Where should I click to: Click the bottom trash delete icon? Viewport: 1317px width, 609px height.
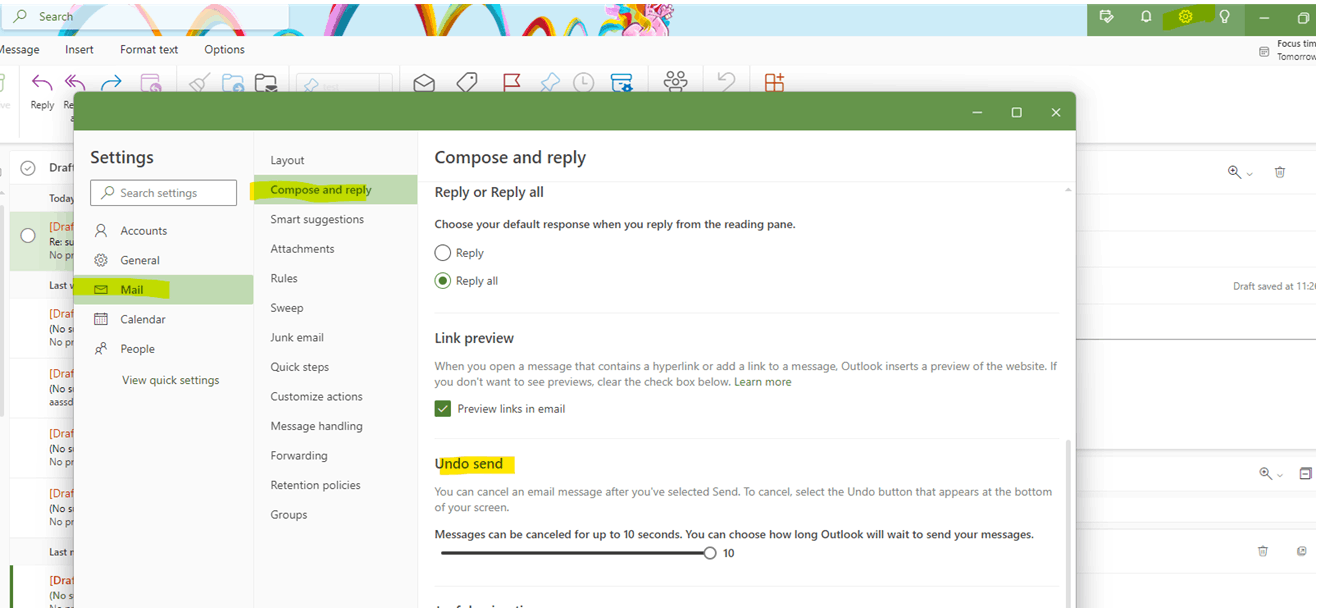tap(1263, 551)
